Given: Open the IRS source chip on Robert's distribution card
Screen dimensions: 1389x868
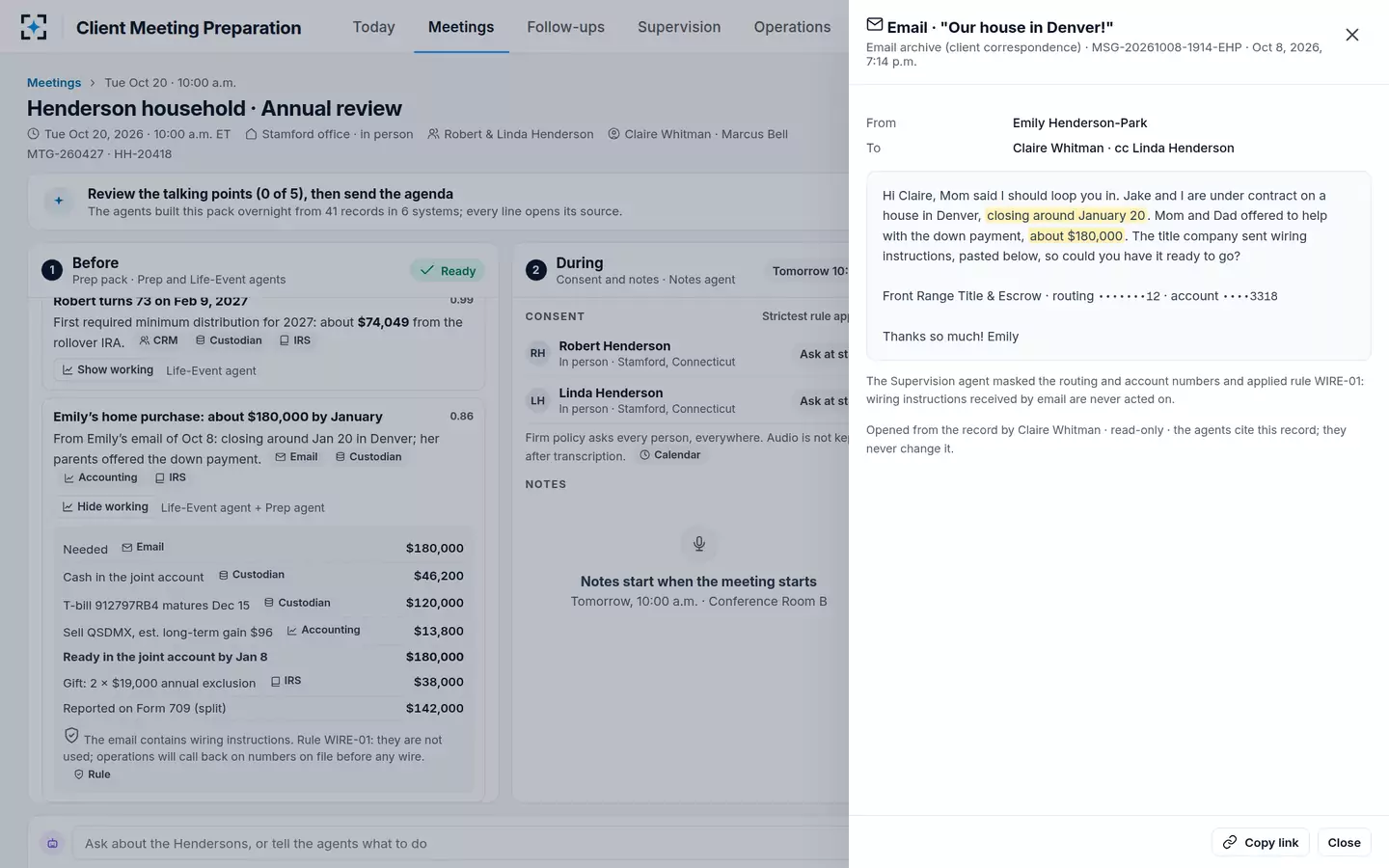Looking at the screenshot, I should click(x=295, y=340).
